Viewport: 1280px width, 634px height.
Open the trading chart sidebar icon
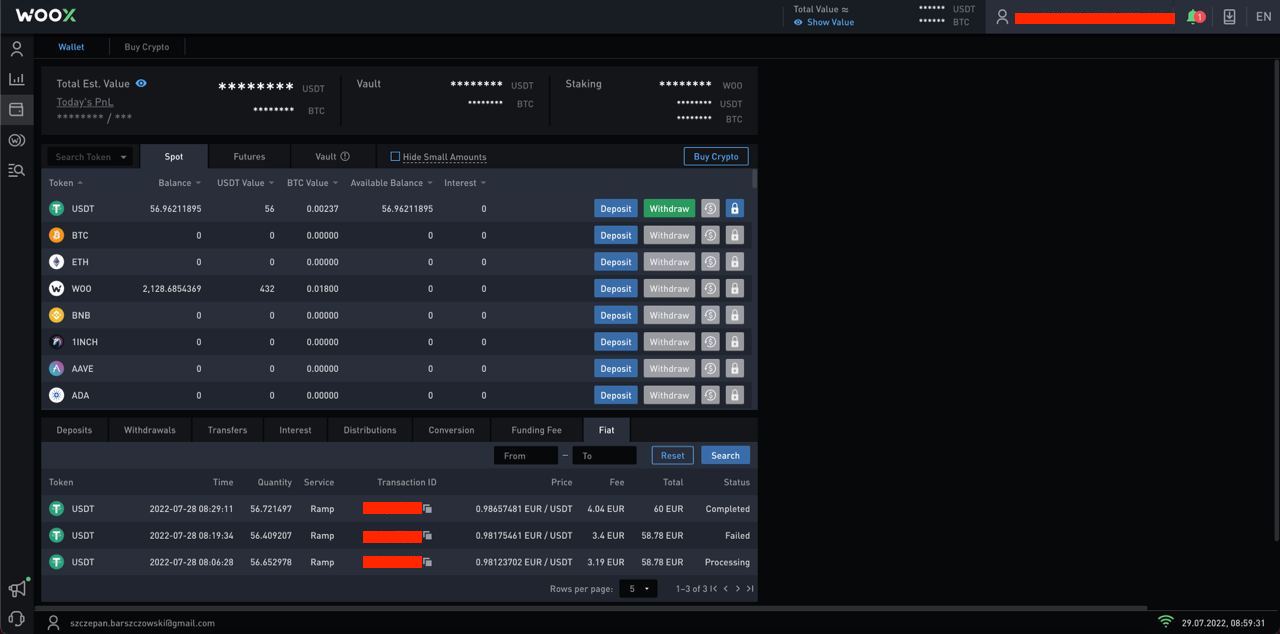tap(16, 79)
